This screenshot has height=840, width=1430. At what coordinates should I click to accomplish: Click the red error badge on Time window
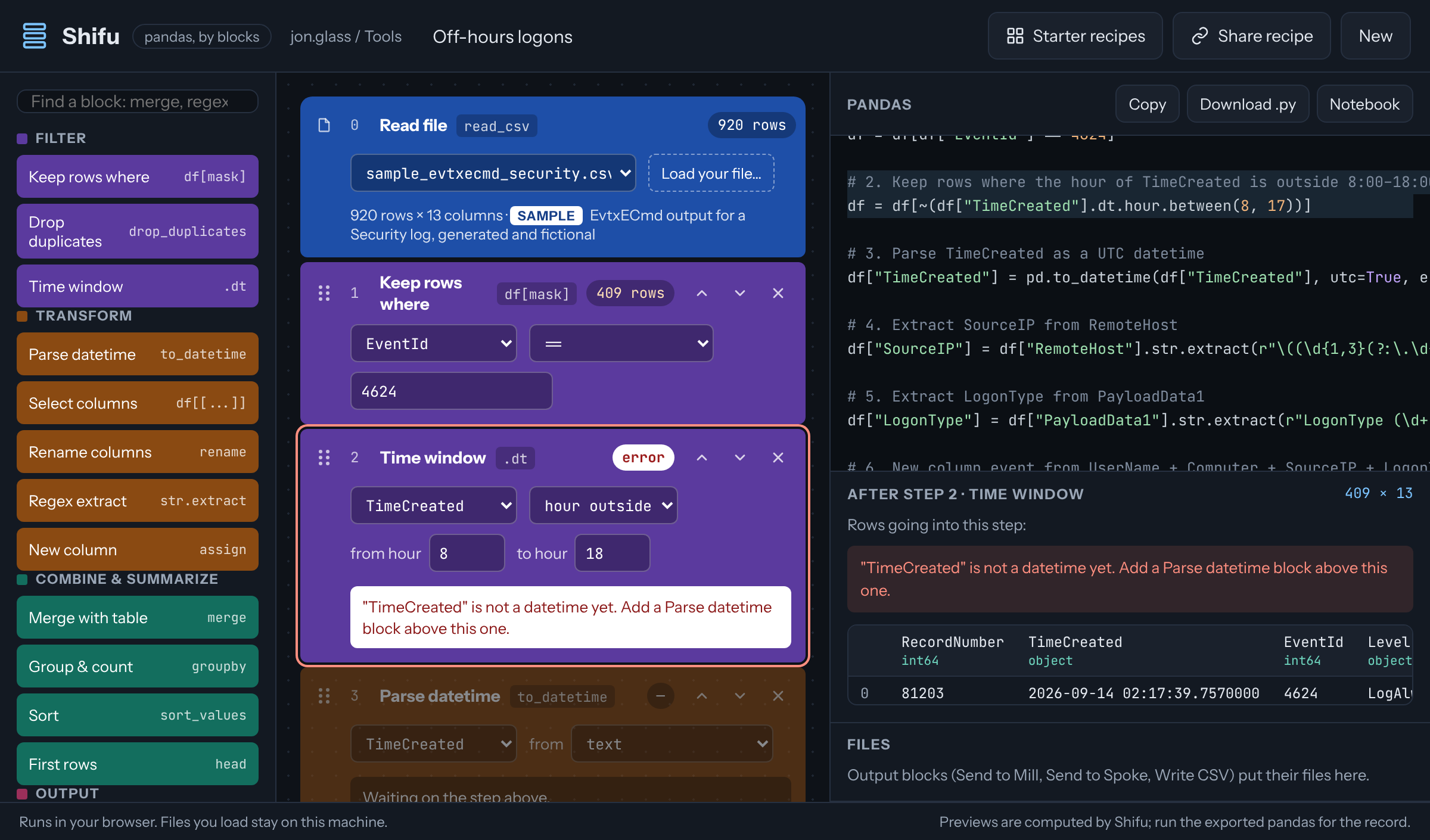click(x=643, y=458)
